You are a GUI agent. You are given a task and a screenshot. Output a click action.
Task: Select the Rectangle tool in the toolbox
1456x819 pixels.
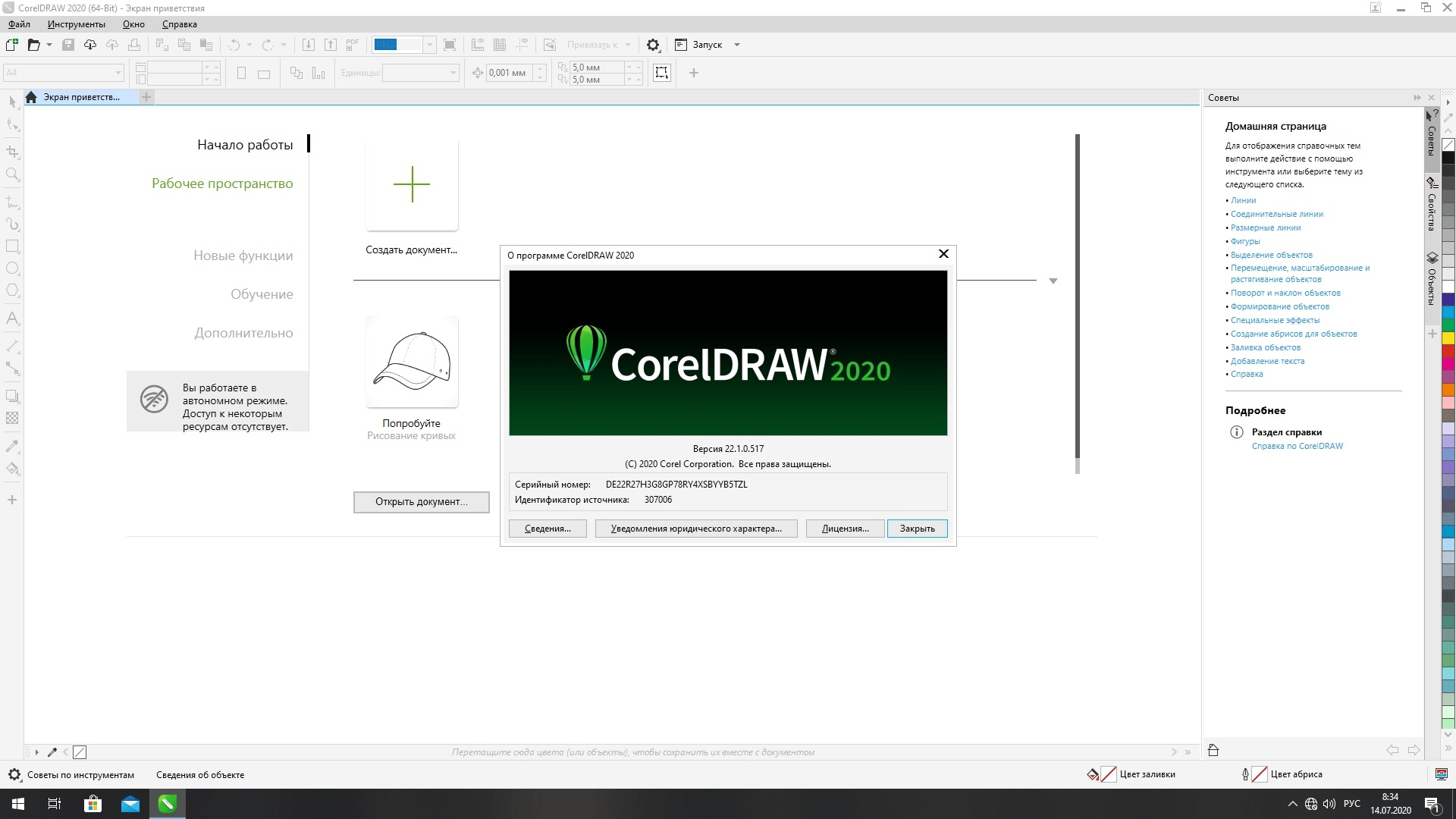point(12,246)
